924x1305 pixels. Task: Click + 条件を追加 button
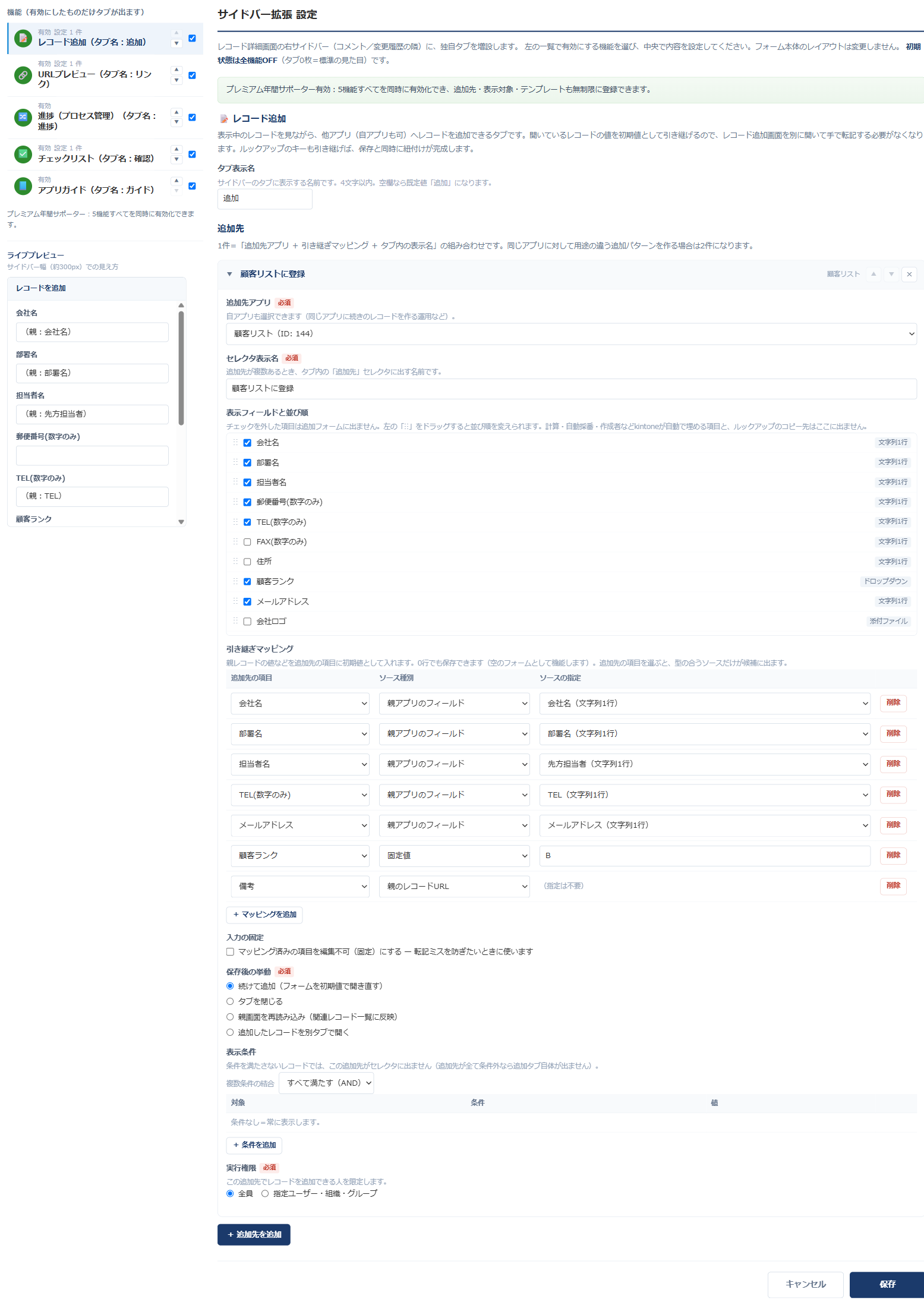(x=254, y=1145)
